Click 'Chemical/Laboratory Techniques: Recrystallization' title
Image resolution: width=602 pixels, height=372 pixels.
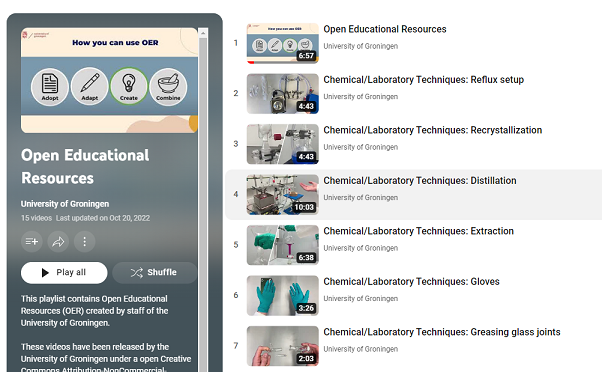pyautogui.click(x=433, y=130)
